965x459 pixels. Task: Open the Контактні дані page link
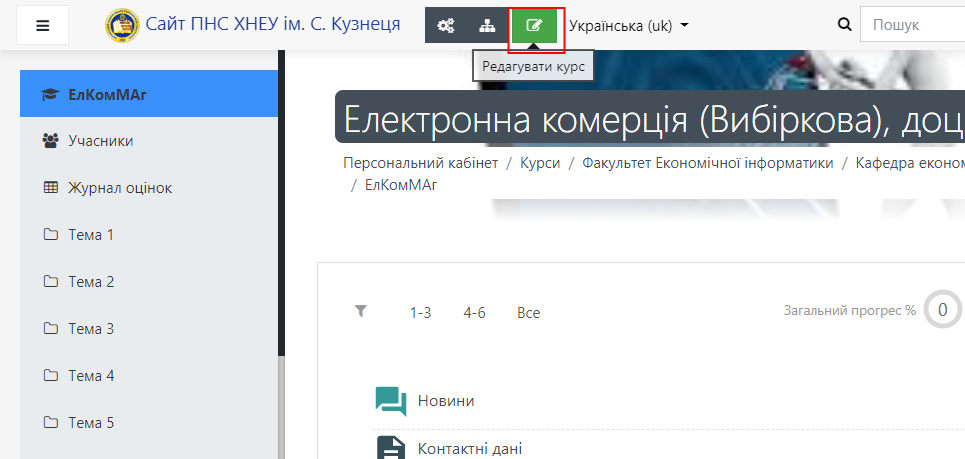[470, 448]
